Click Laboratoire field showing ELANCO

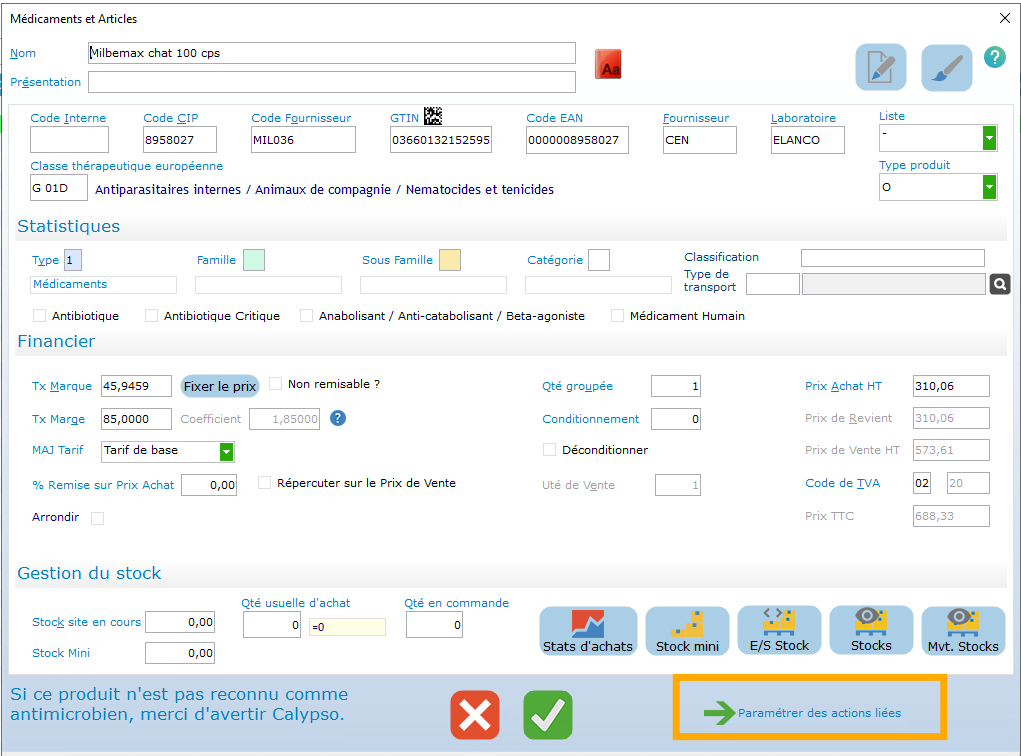(807, 140)
